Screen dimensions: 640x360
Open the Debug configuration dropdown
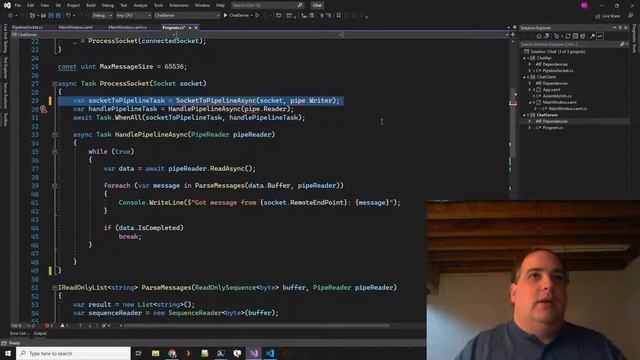click(x=102, y=16)
